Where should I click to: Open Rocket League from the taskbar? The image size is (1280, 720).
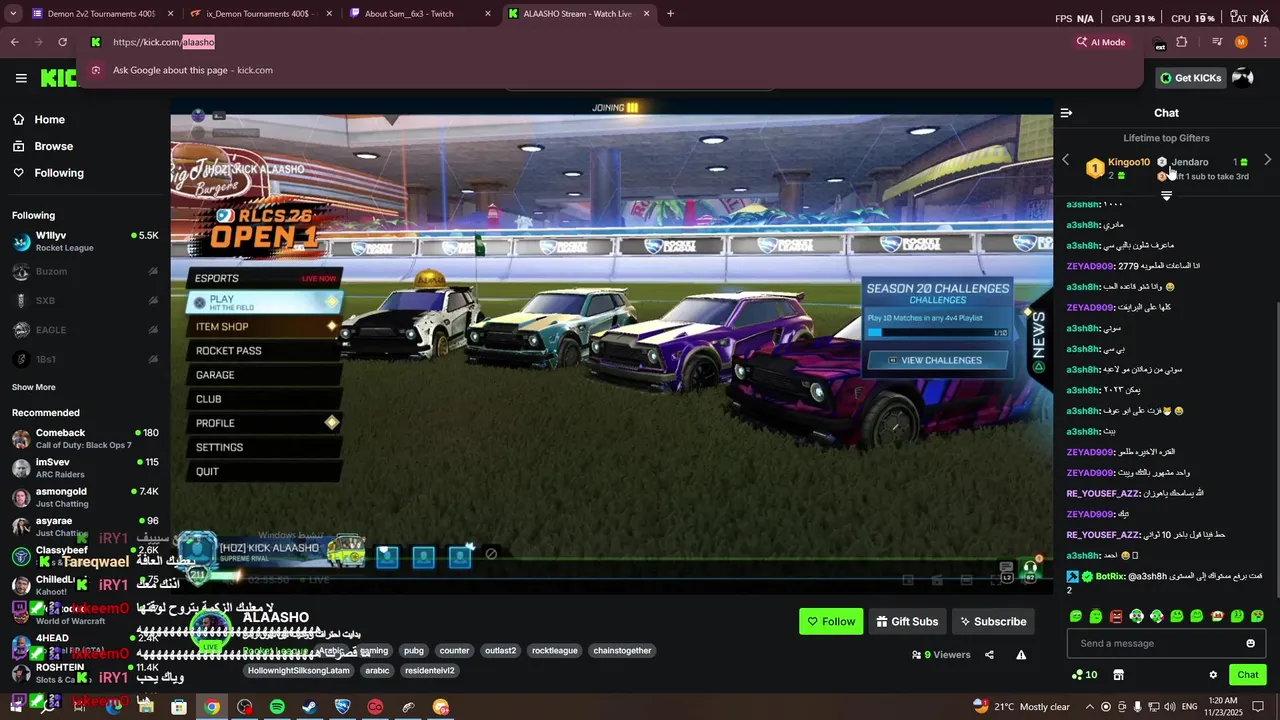click(x=342, y=707)
